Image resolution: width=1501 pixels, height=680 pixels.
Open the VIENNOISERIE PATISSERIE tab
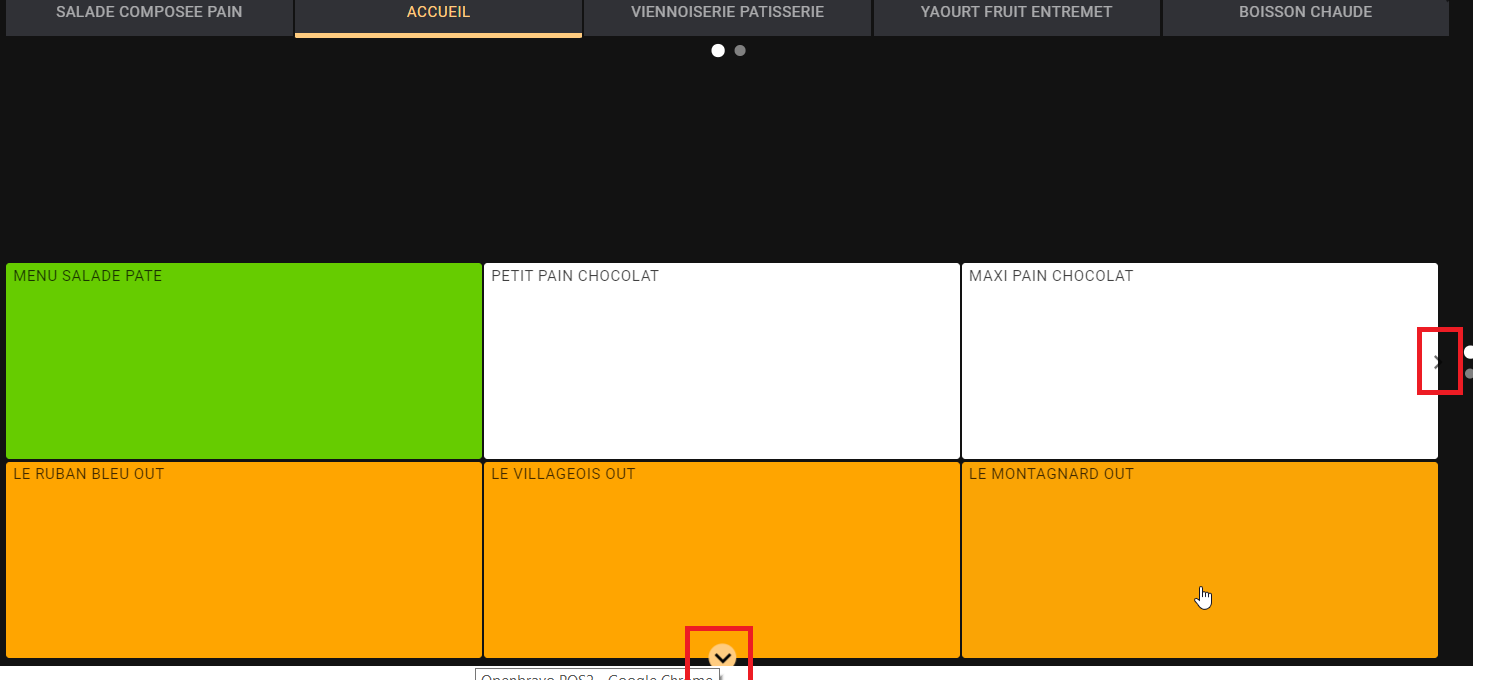click(727, 13)
